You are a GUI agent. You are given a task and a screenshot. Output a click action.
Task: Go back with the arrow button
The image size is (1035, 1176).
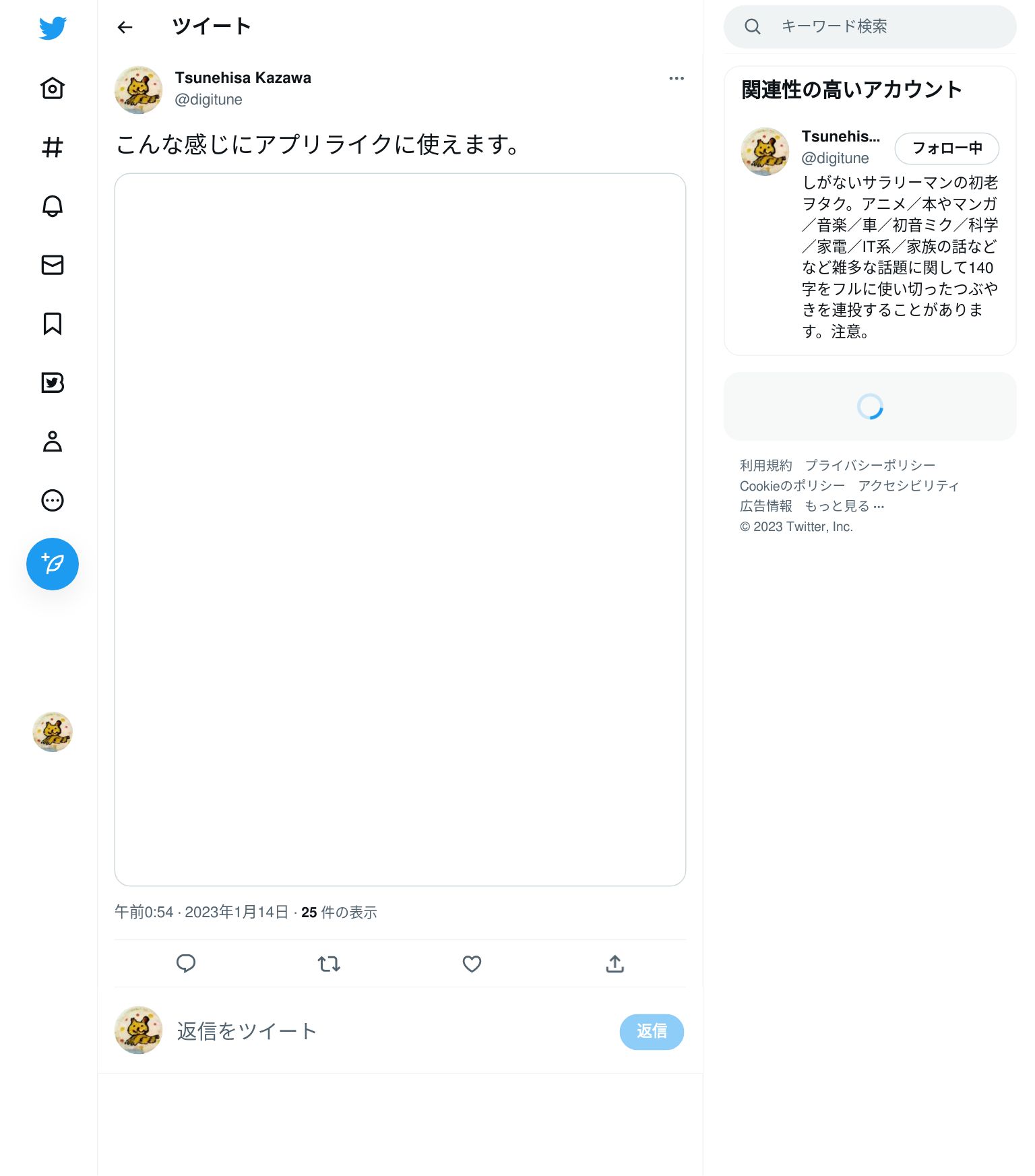(x=125, y=27)
